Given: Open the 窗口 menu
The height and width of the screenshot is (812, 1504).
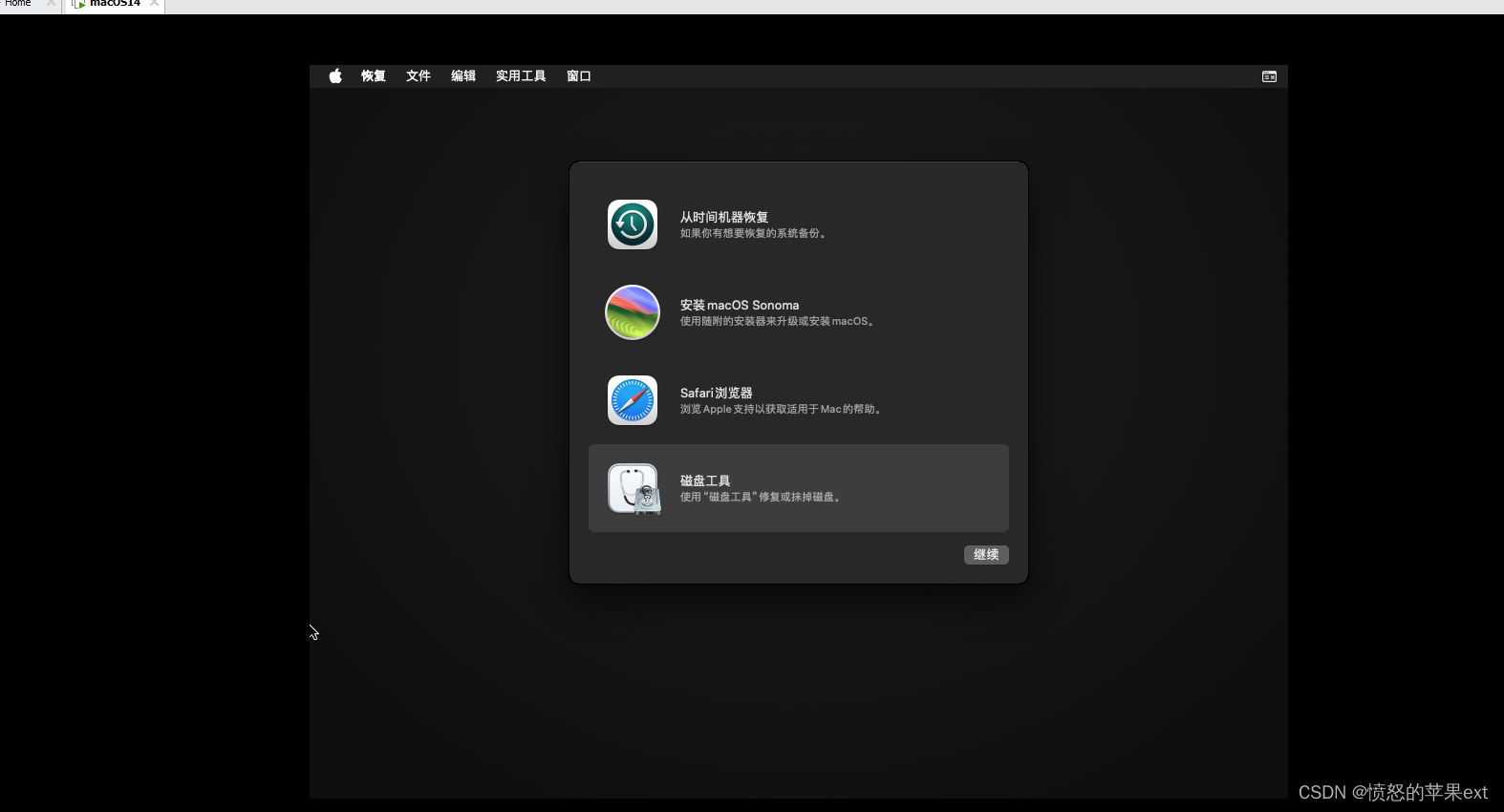Looking at the screenshot, I should tap(579, 76).
